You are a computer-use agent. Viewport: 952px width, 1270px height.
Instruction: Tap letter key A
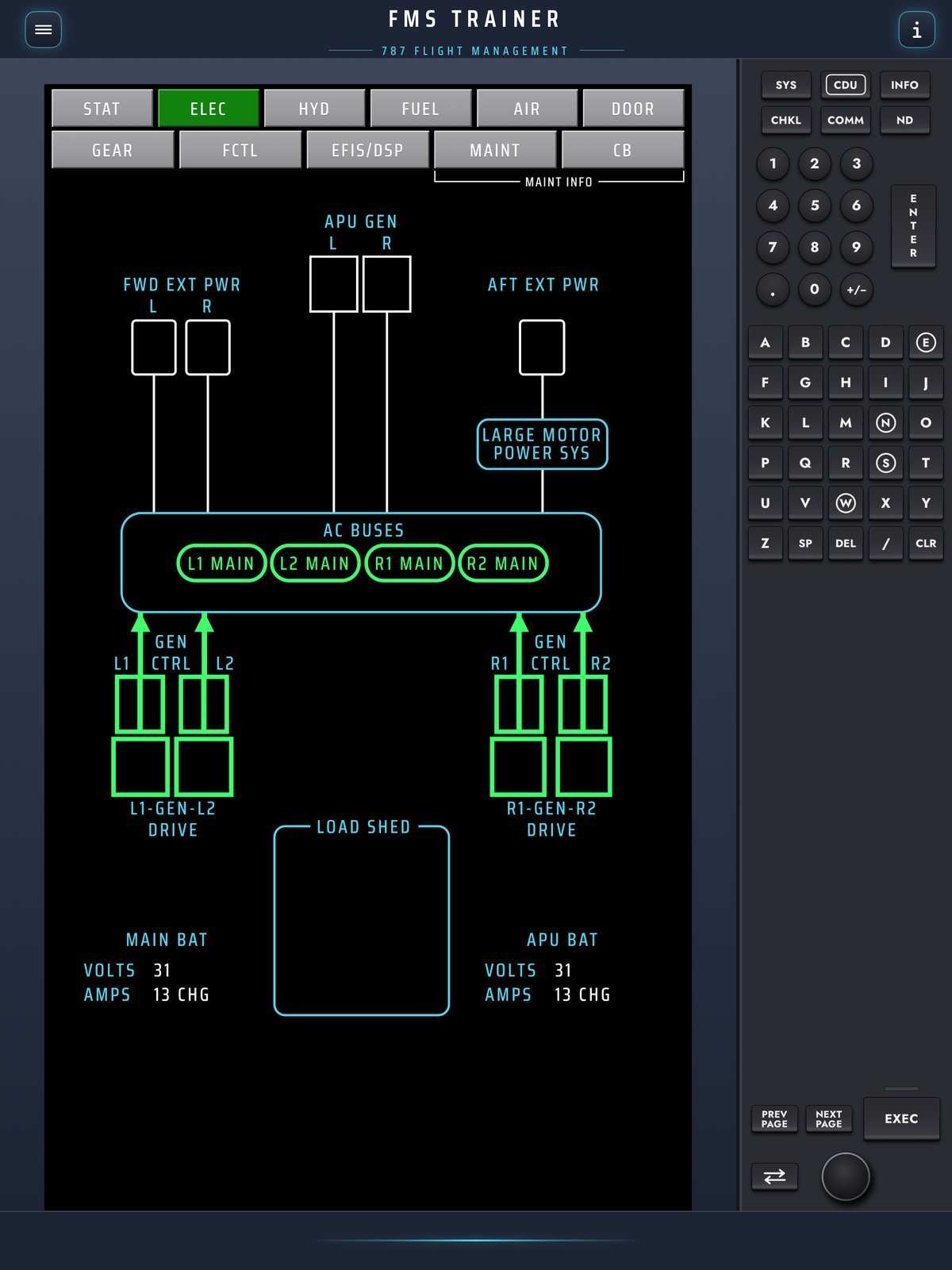tap(766, 342)
